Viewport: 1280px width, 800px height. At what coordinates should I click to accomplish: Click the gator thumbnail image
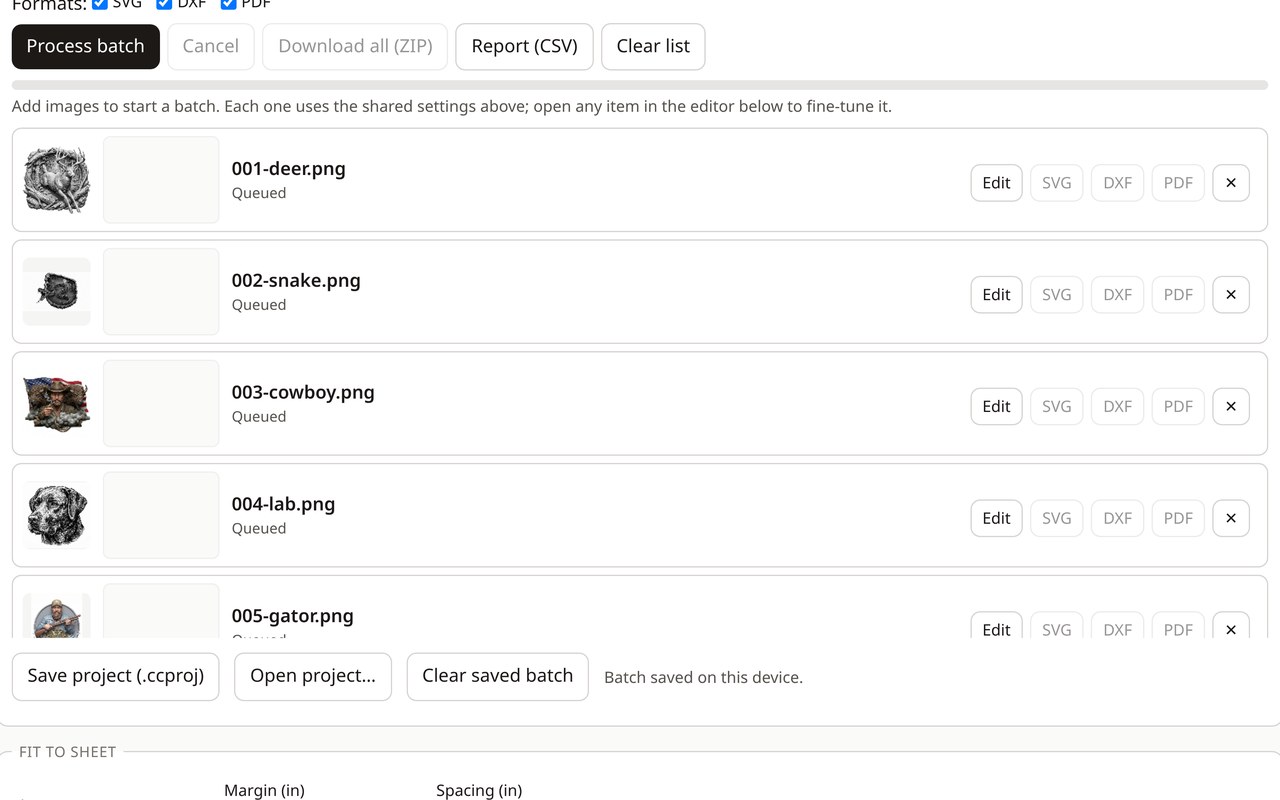(x=57, y=616)
